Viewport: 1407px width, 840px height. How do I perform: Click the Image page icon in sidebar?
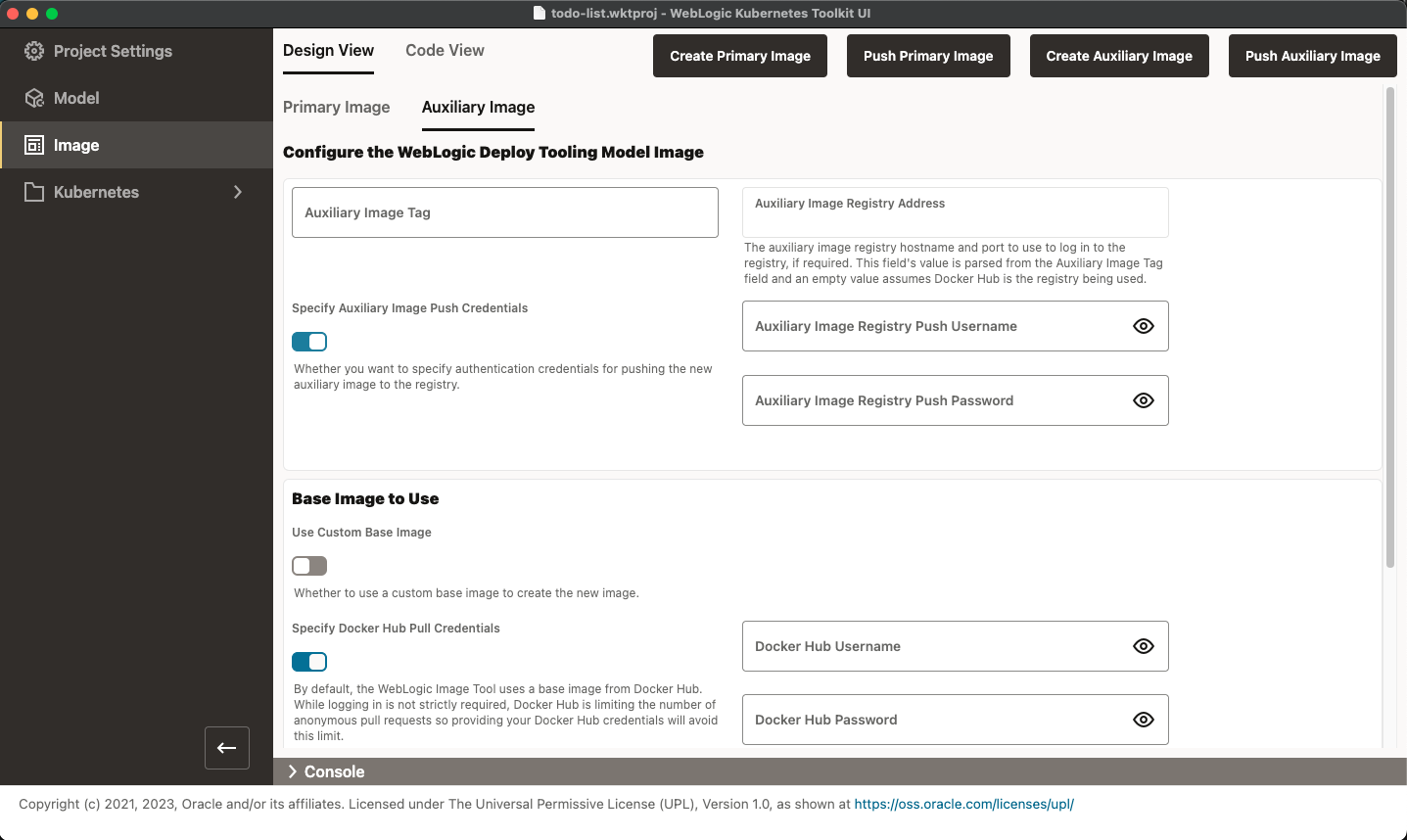(x=34, y=145)
